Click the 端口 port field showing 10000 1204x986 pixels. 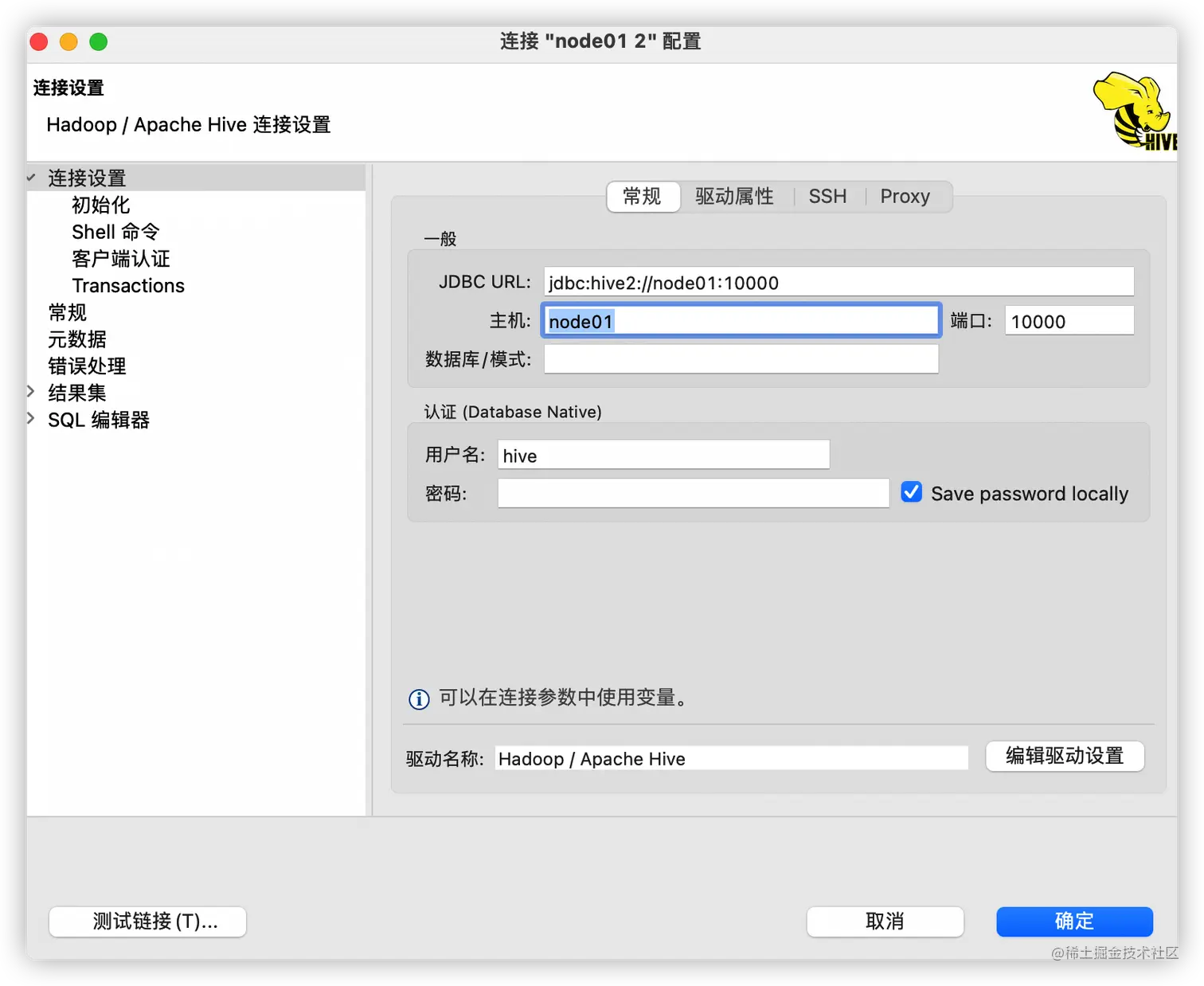(x=1069, y=320)
